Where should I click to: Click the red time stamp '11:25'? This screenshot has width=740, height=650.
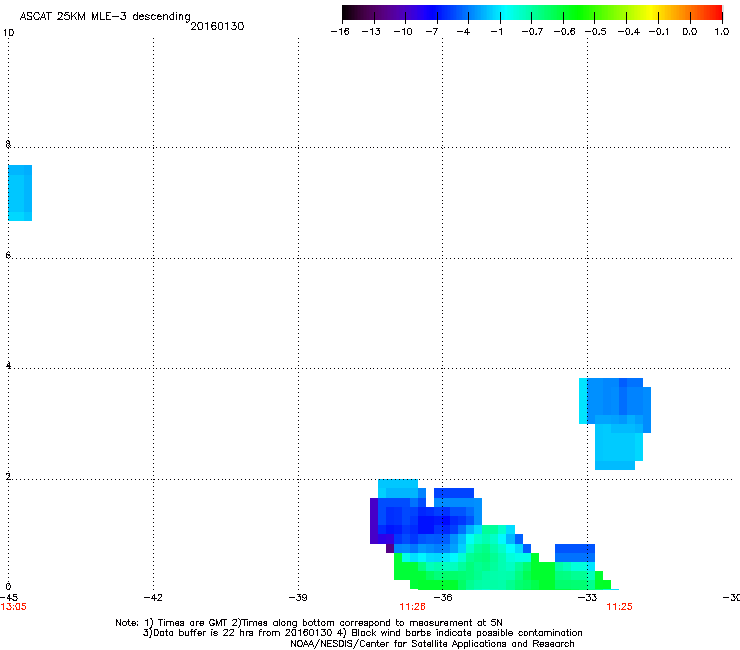point(619,607)
